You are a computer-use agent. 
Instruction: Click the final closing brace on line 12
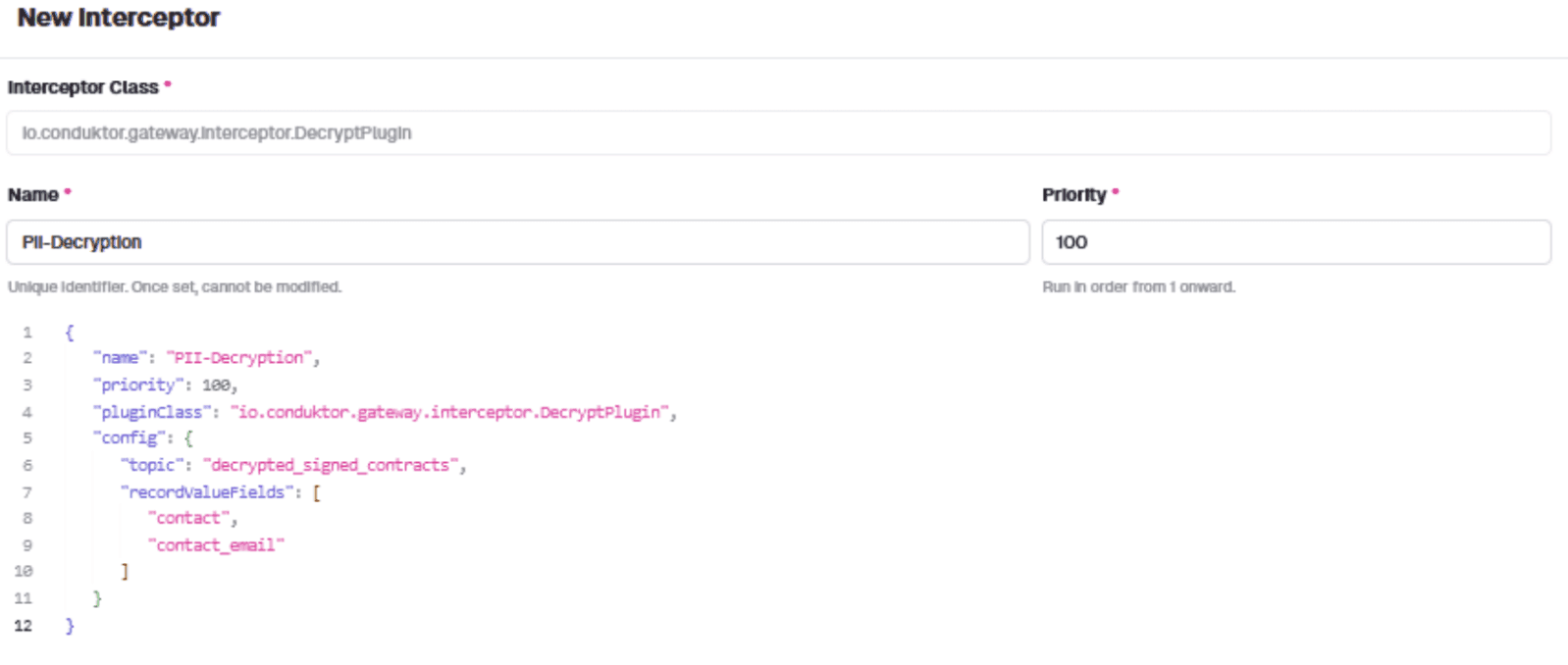[70, 626]
